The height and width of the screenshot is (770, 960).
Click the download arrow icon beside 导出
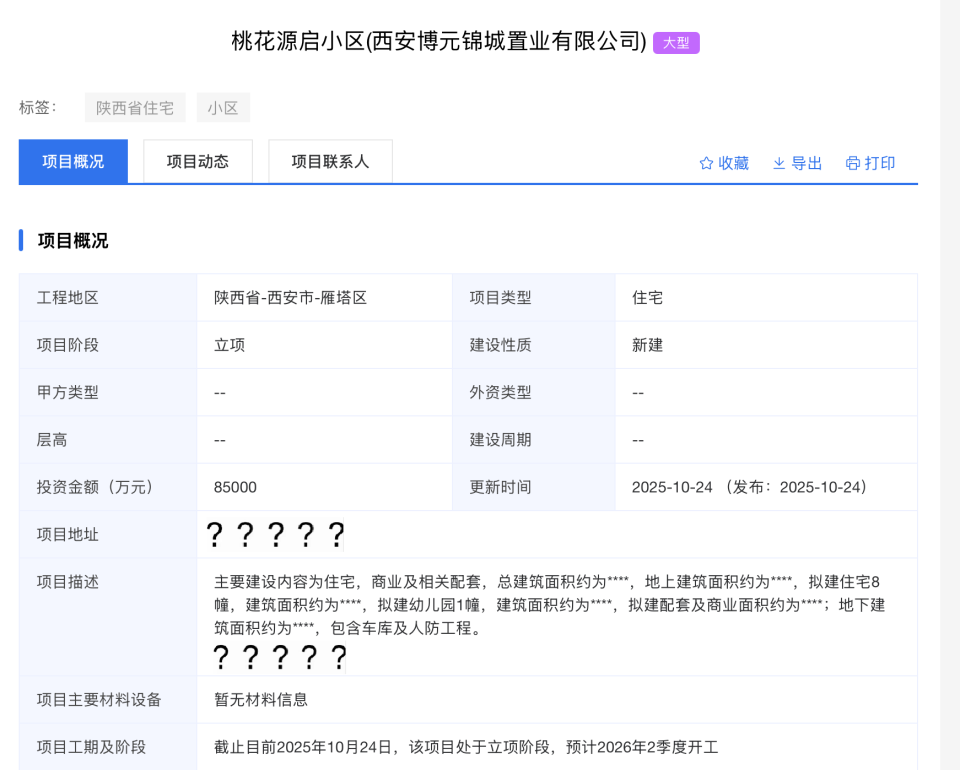point(777,163)
